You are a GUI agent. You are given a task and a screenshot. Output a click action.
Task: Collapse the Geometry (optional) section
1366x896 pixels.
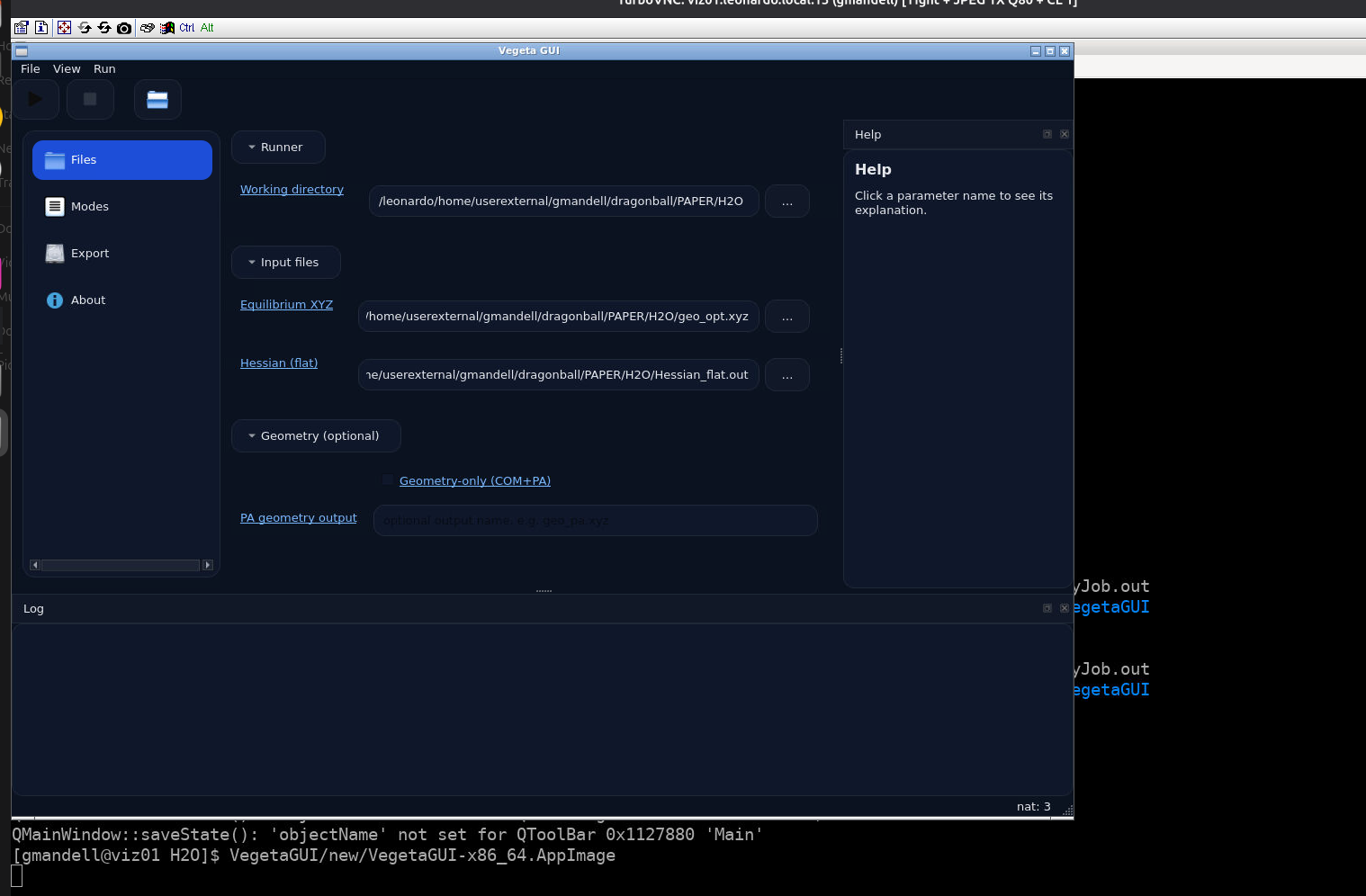point(316,436)
